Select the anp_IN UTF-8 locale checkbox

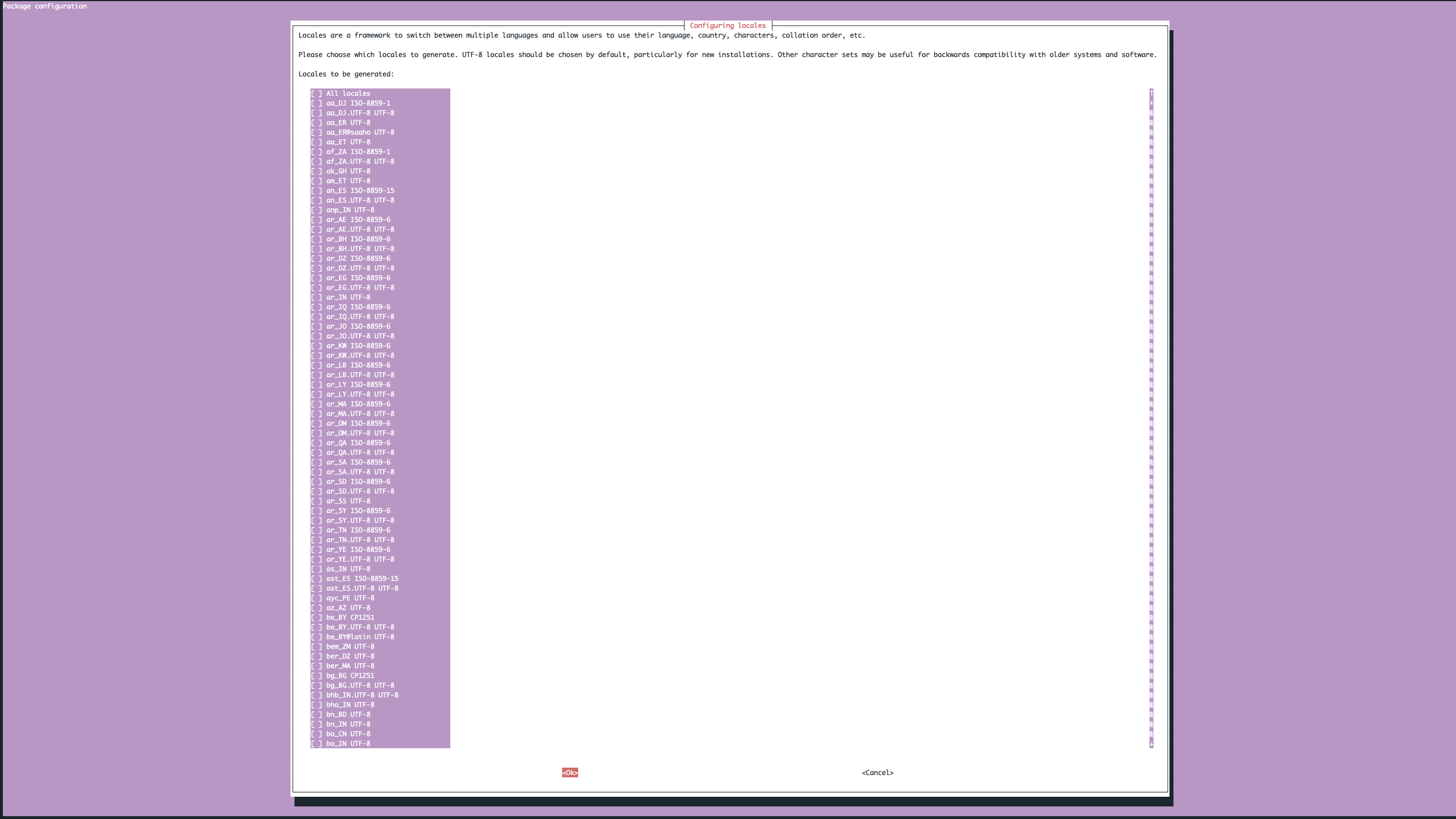[x=317, y=210]
